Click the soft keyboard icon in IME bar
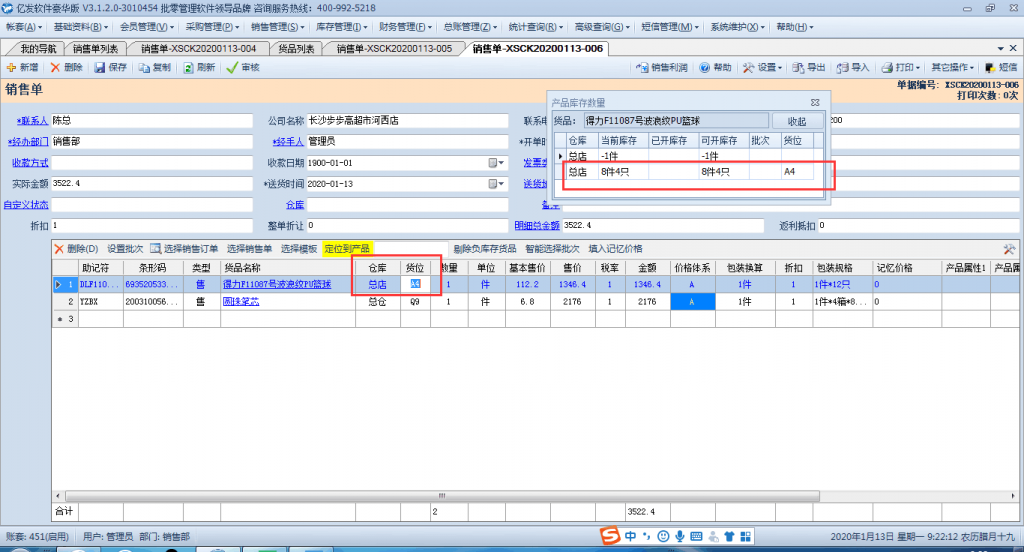Viewport: 1024px width, 552px height. 696,536
